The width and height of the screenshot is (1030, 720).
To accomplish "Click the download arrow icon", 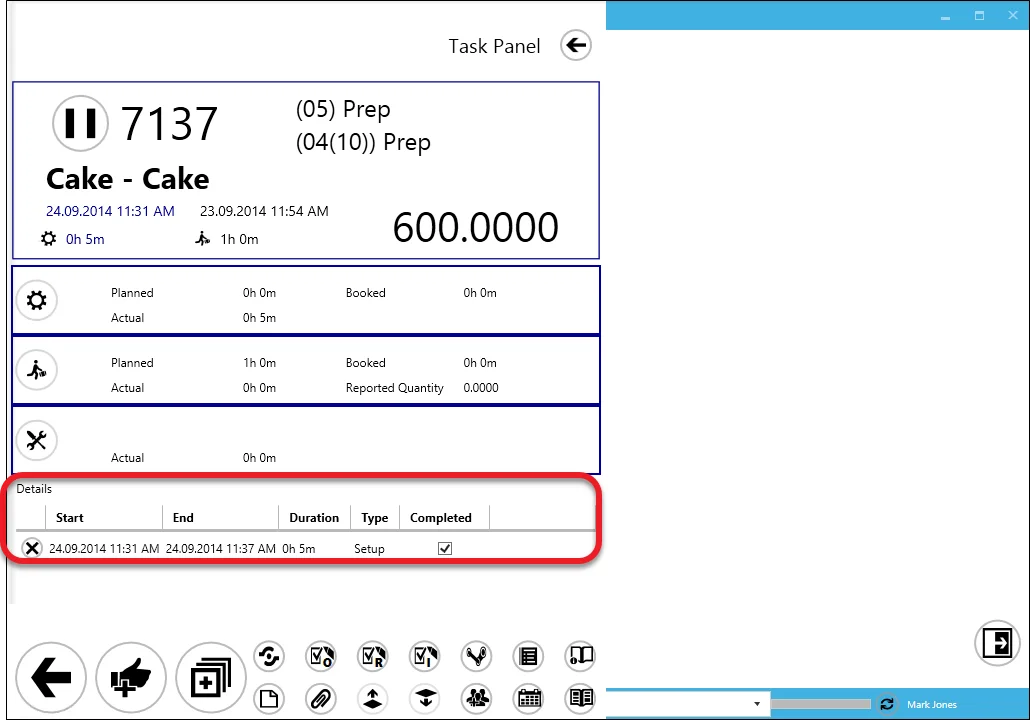I will pos(425,698).
